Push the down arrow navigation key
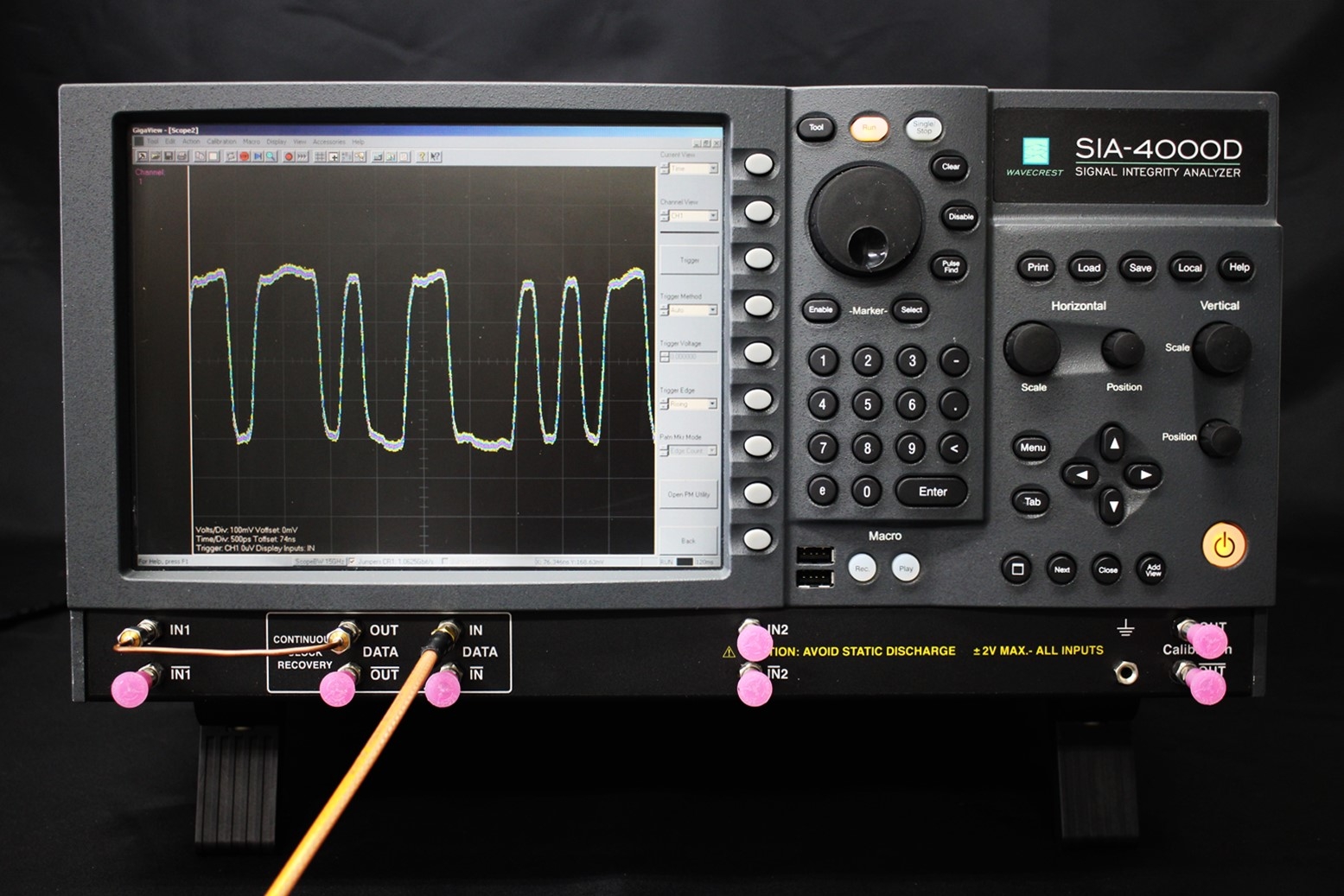Viewport: 1344px width, 896px height. pos(1113,506)
